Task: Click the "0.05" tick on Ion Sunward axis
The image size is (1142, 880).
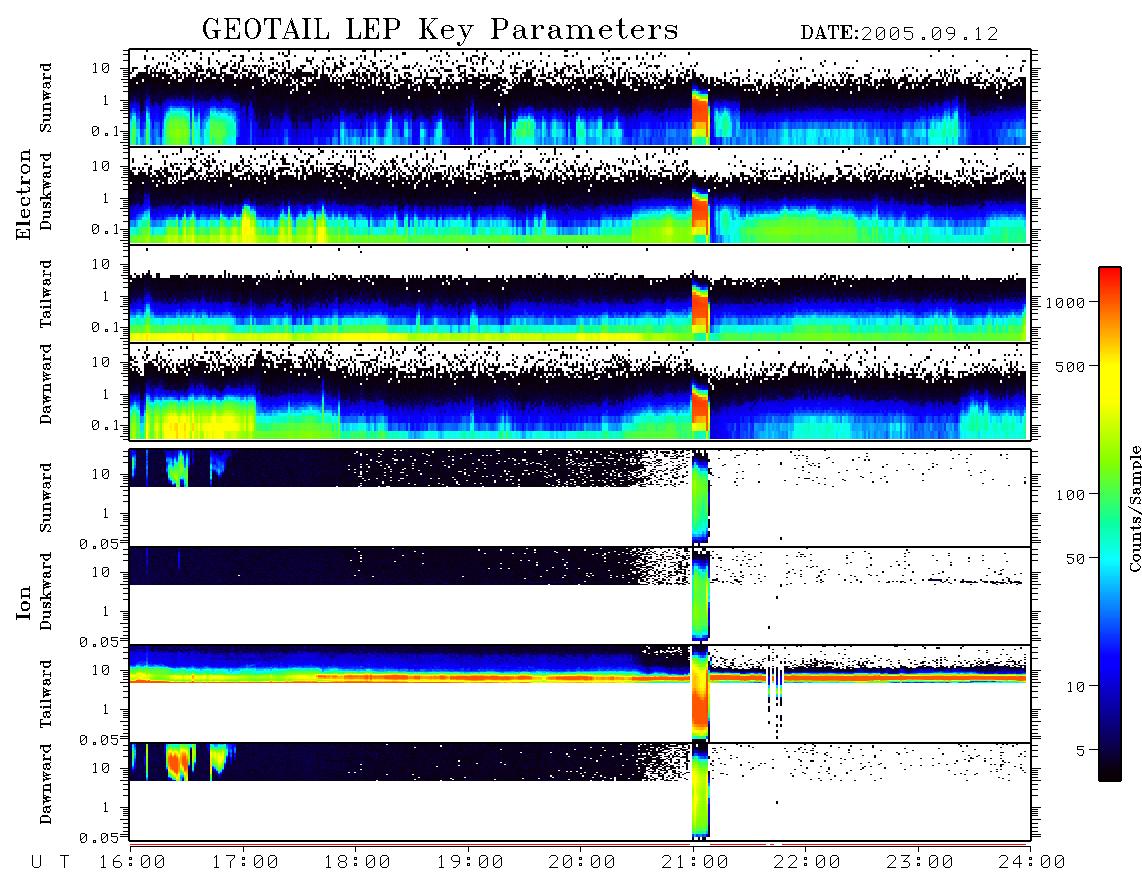Action: point(98,543)
